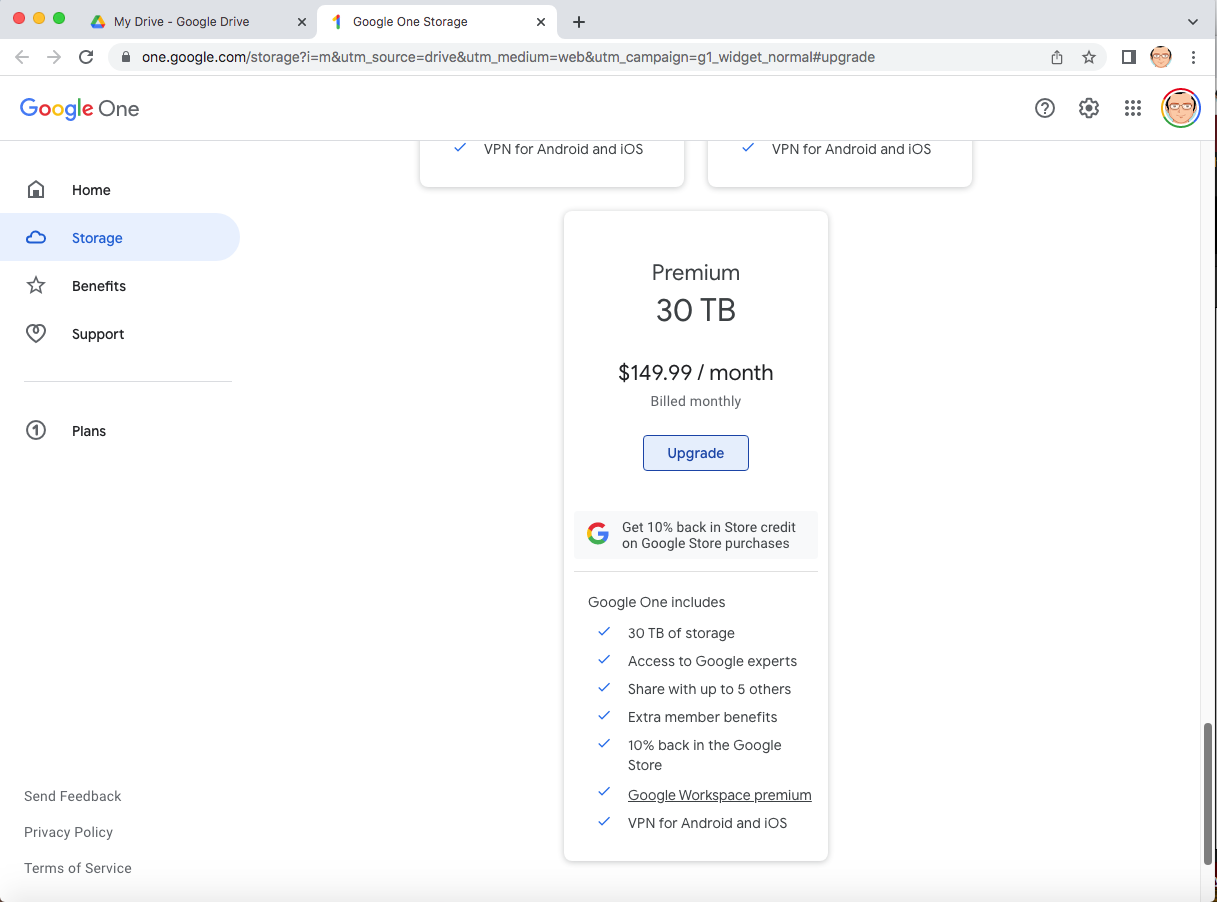Screen dimensions: 1217x902
Task: Switch to the My Drive - Google Drive tab
Action: pos(181,22)
